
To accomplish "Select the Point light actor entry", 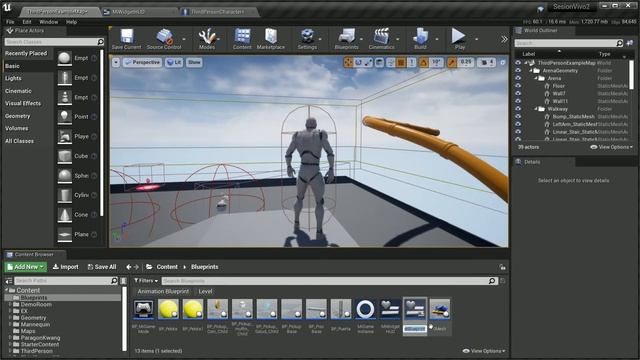I will tap(77, 117).
